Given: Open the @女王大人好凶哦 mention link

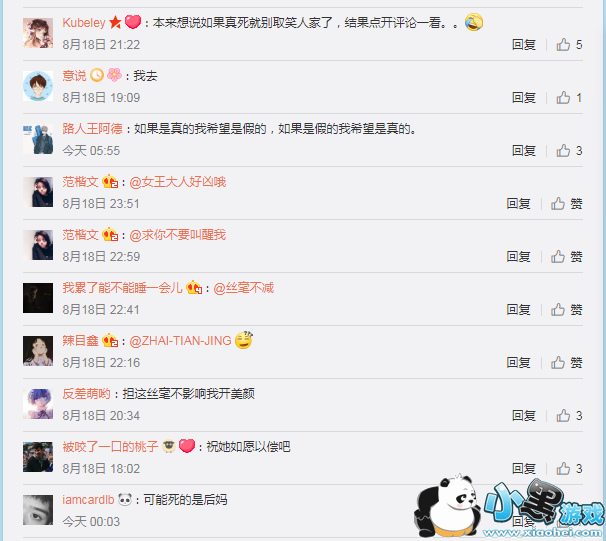Looking at the screenshot, I should pyautogui.click(x=177, y=182).
